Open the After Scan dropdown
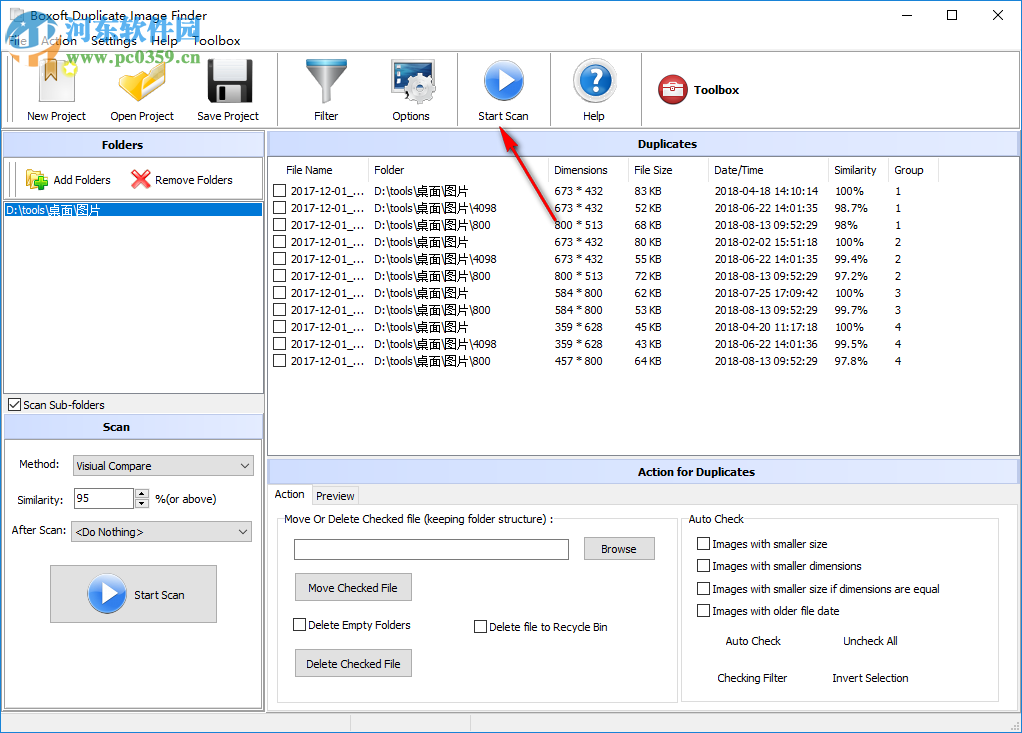Image resolution: width=1022 pixels, height=733 pixels. click(160, 531)
